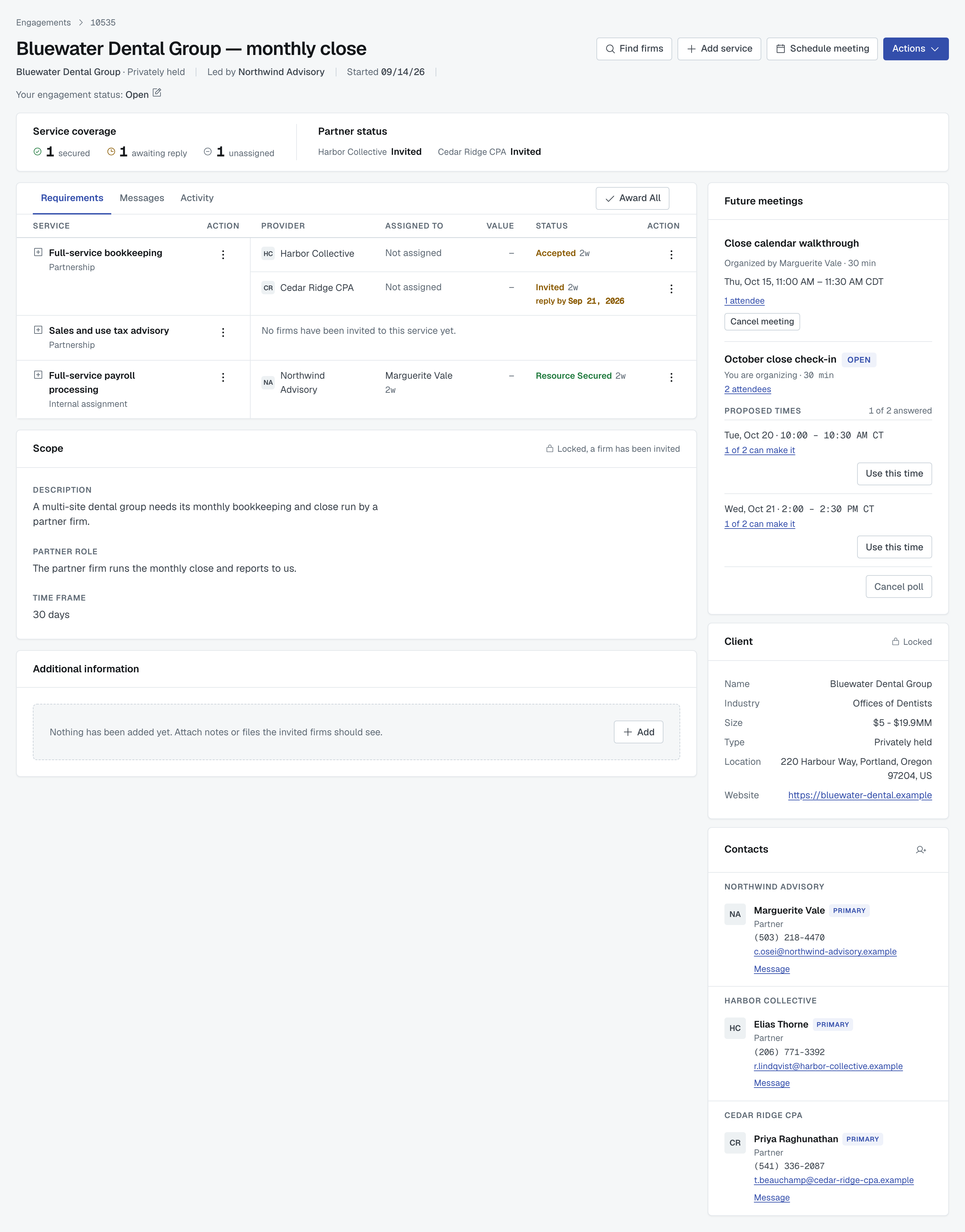The height and width of the screenshot is (1232, 965).
Task: Click the Resource Secured status text
Action: [x=573, y=376]
